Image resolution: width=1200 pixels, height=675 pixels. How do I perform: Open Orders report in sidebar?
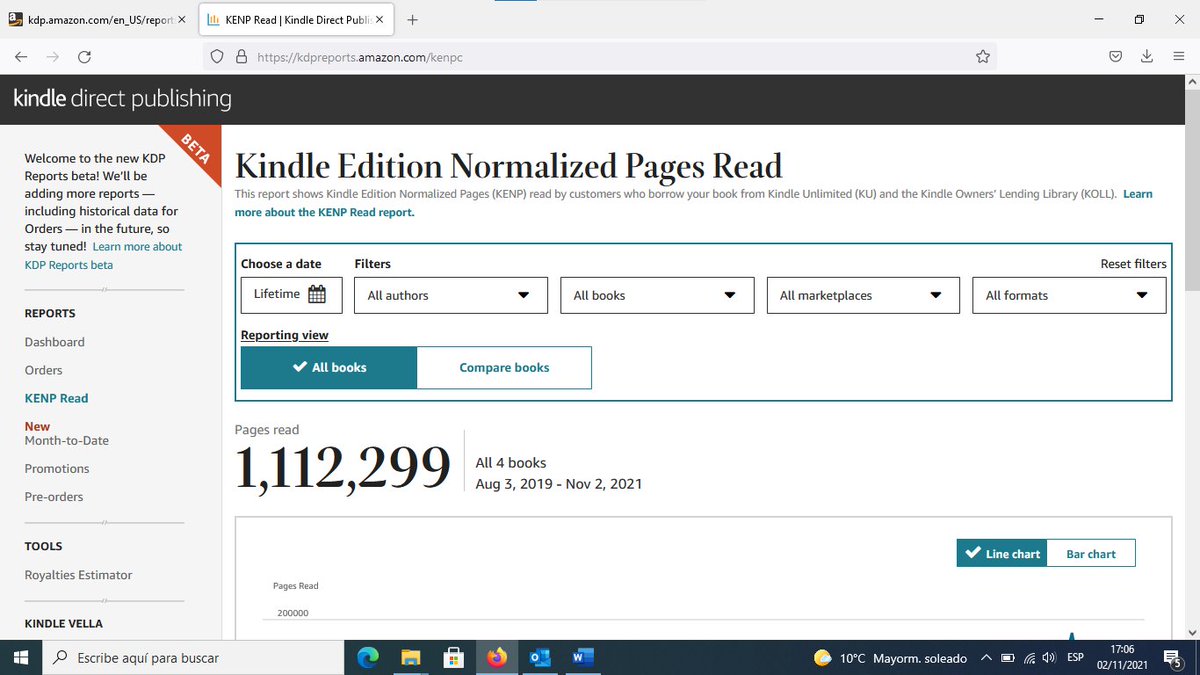point(44,370)
